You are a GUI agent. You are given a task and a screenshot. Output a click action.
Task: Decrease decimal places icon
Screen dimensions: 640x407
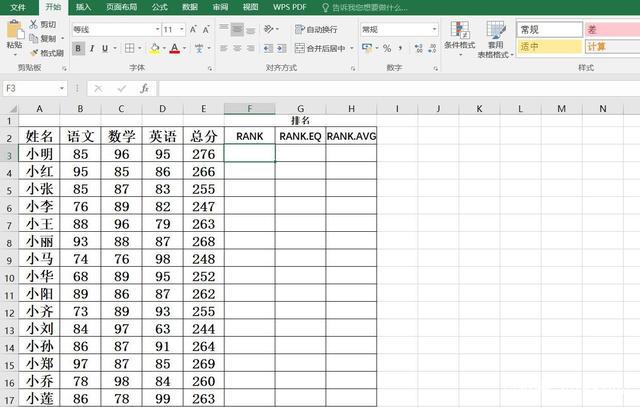[432, 48]
